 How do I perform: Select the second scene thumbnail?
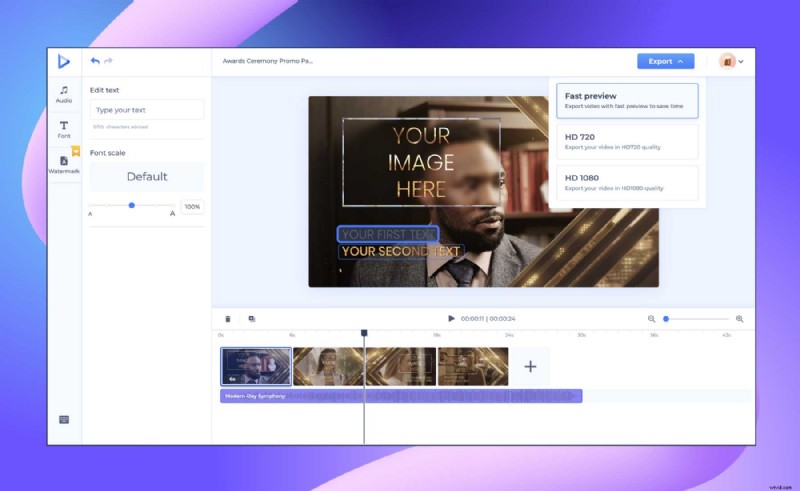(x=328, y=366)
